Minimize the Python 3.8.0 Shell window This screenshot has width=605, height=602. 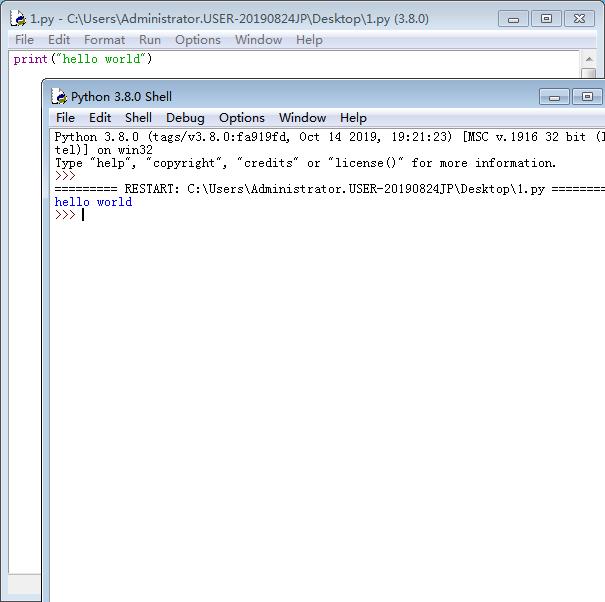tap(554, 97)
